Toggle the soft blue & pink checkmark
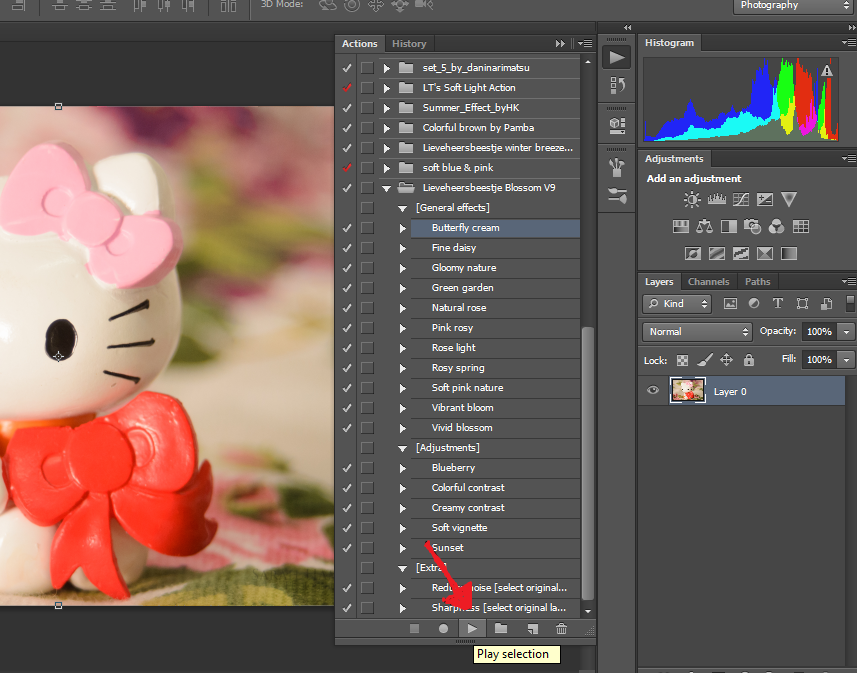The height and width of the screenshot is (673, 857). (x=347, y=167)
